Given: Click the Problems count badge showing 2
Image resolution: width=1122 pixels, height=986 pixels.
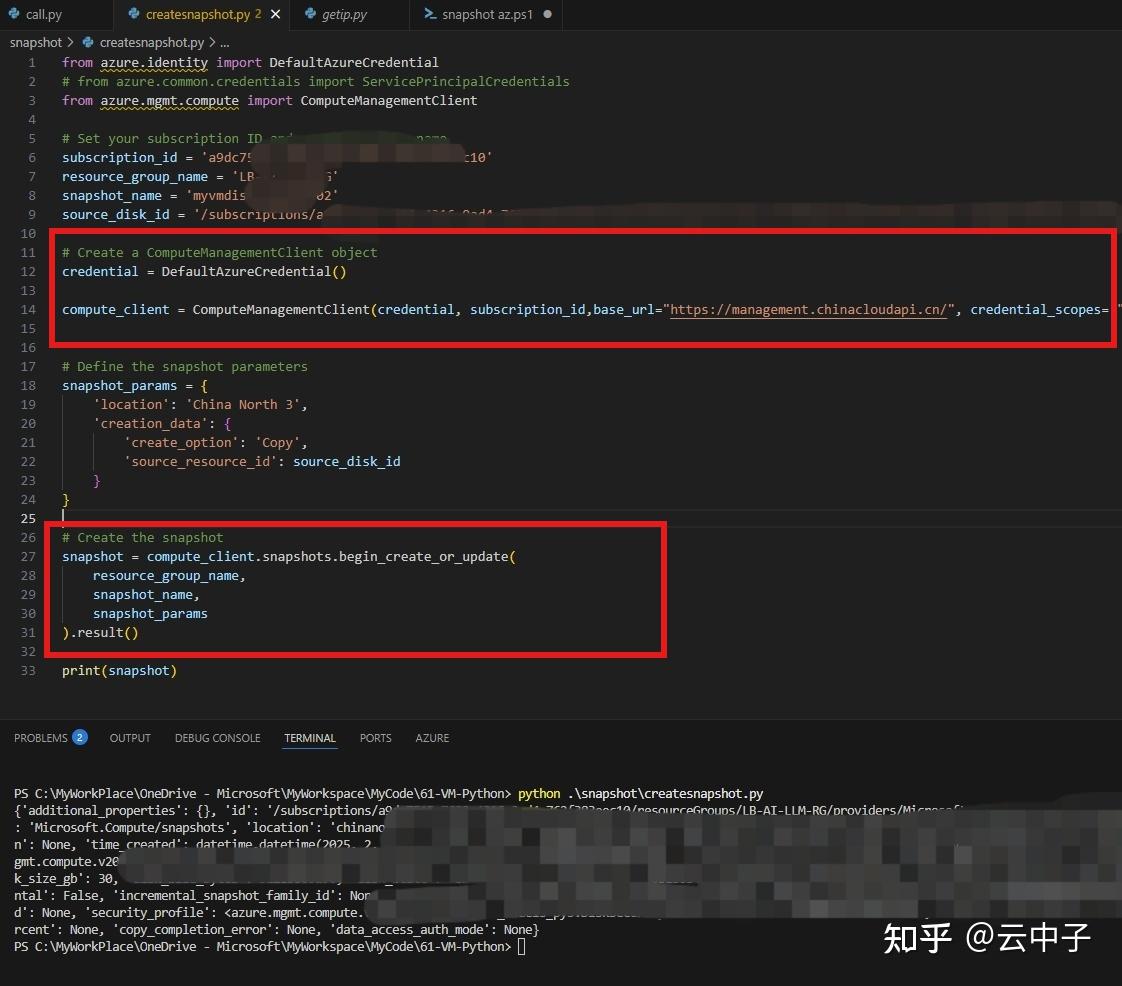Looking at the screenshot, I should click(79, 737).
